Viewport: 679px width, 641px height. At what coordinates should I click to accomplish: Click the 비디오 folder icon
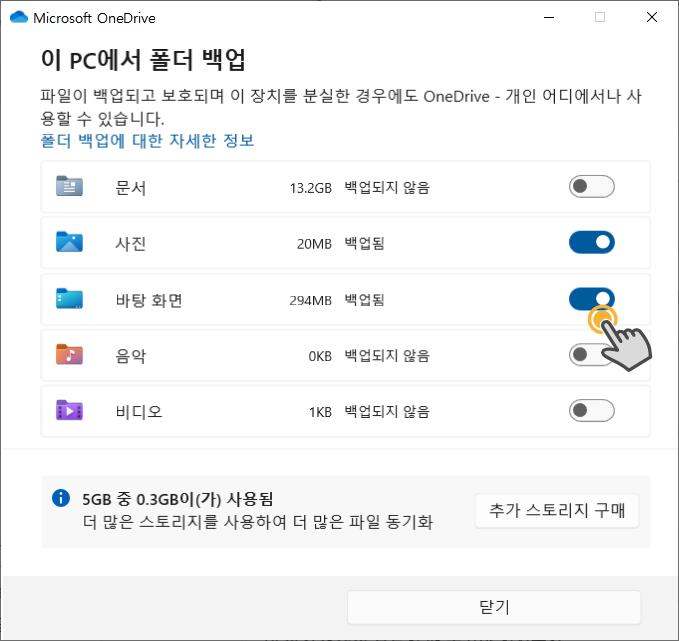(69, 410)
